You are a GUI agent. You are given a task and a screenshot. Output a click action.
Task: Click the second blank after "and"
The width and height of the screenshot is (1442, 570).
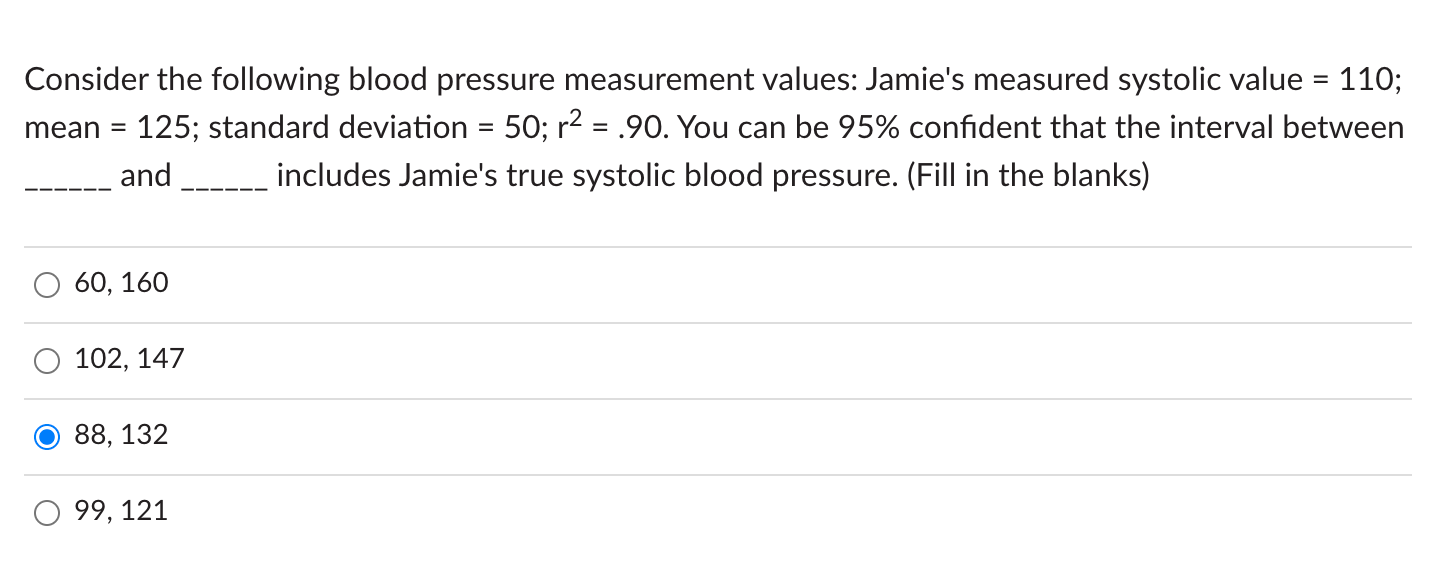click(x=224, y=186)
